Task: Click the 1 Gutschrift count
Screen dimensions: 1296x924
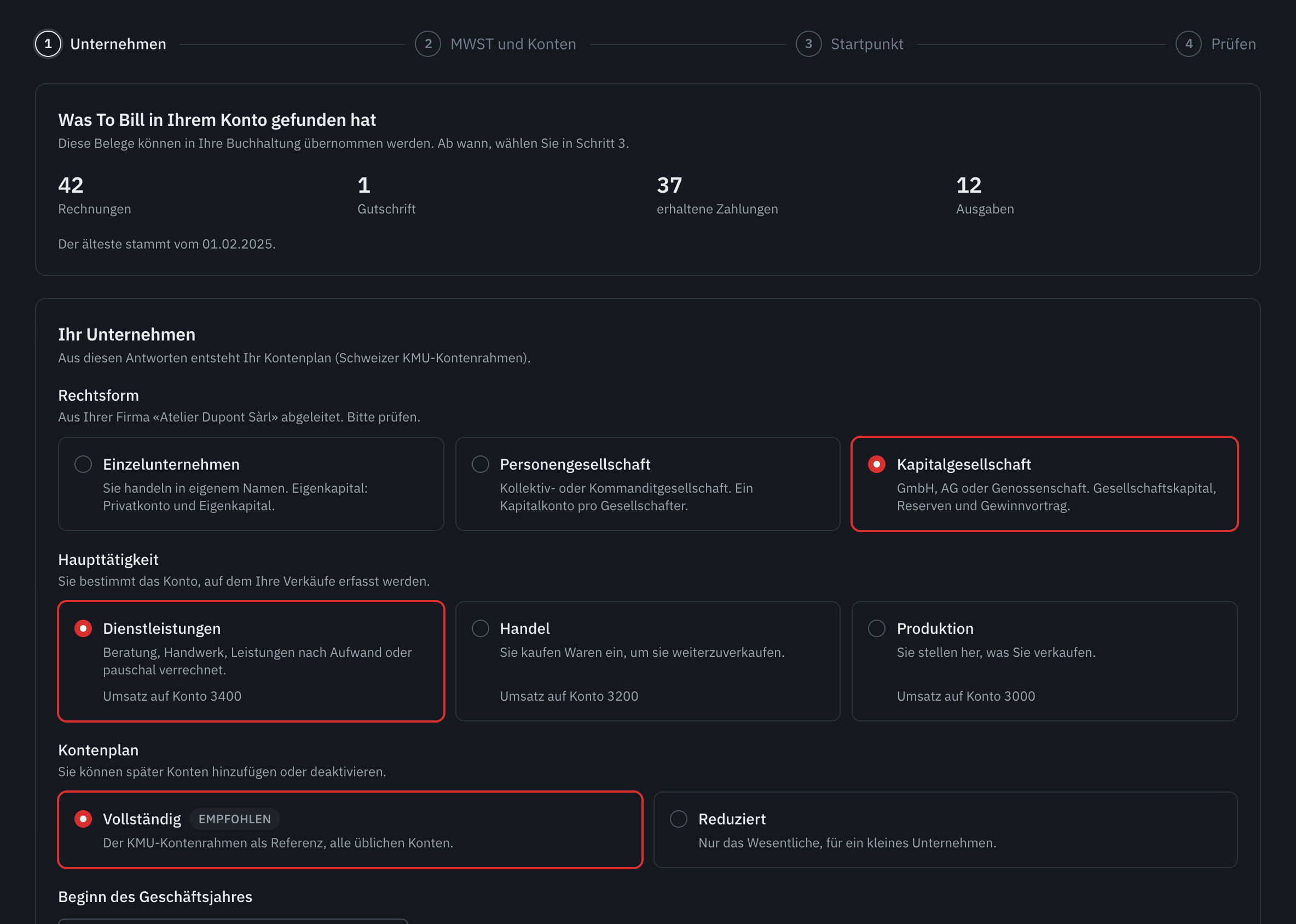Action: click(x=386, y=195)
